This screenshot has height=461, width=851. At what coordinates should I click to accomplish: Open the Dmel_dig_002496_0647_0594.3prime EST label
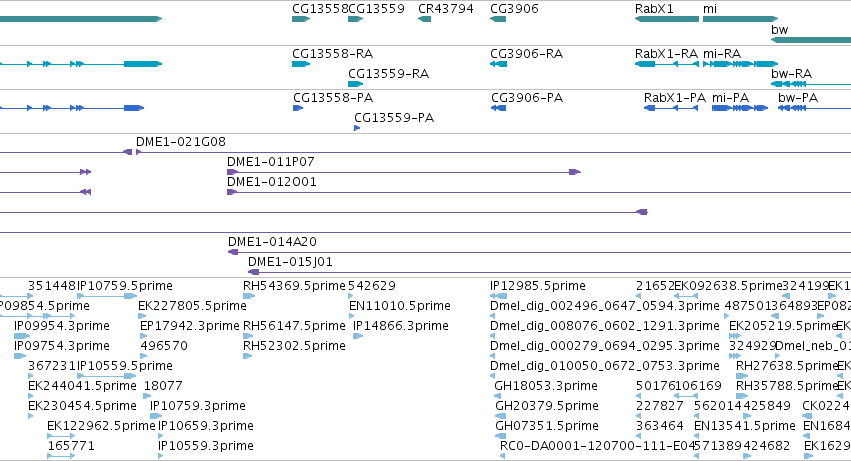coord(605,306)
